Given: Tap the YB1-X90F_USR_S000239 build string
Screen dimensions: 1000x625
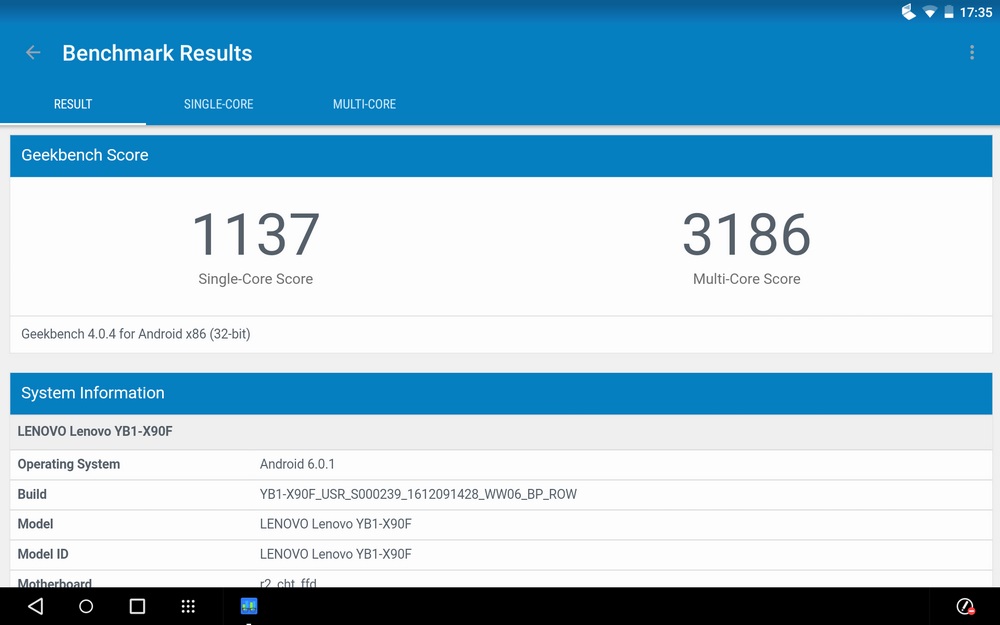Looking at the screenshot, I should 418,494.
